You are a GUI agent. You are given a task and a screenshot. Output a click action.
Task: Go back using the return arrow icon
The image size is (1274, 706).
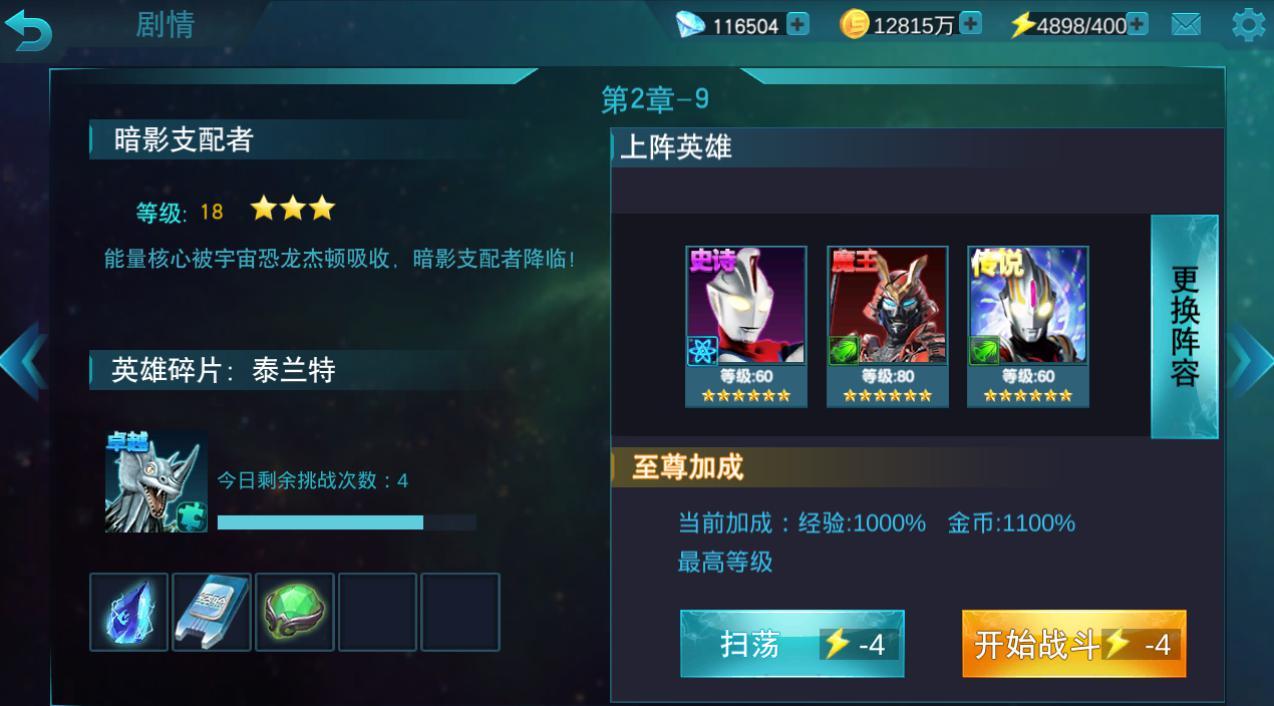tap(28, 27)
